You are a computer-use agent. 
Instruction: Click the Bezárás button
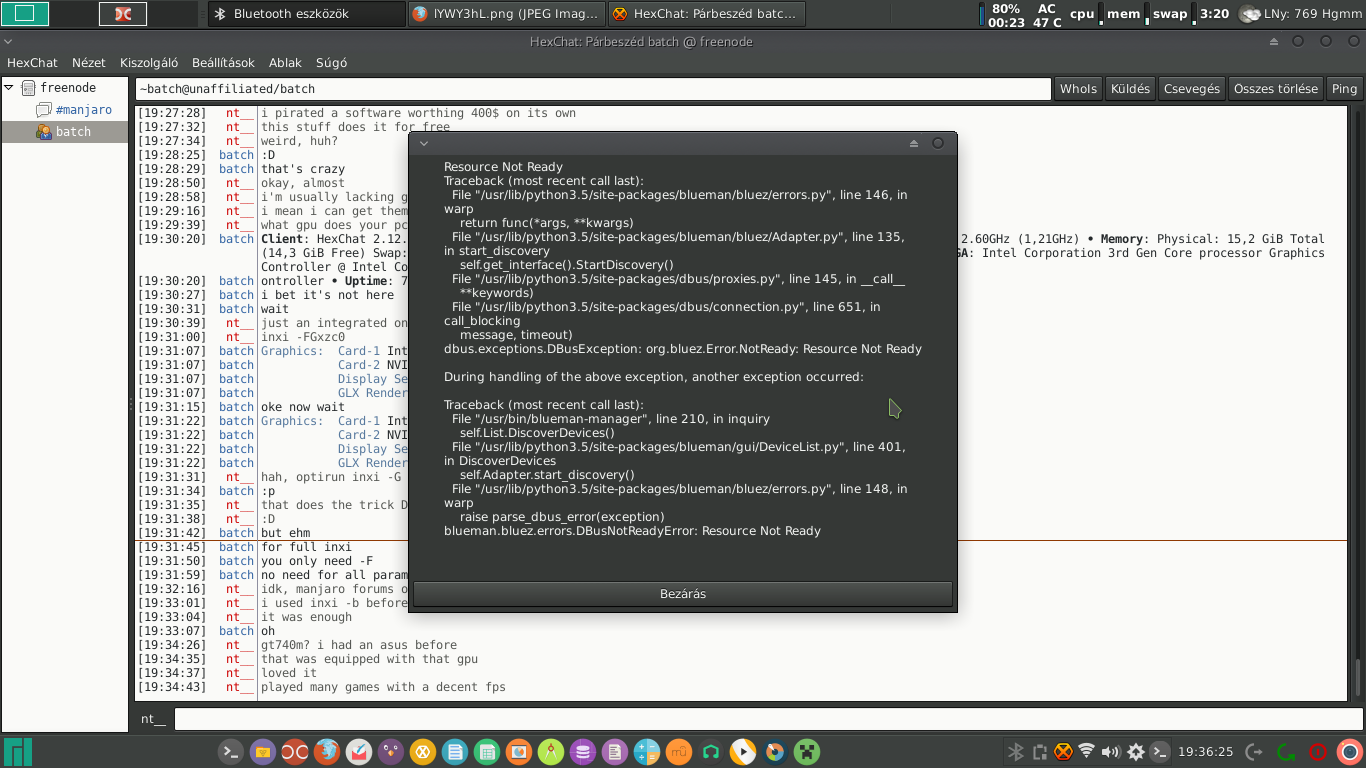tap(683, 594)
